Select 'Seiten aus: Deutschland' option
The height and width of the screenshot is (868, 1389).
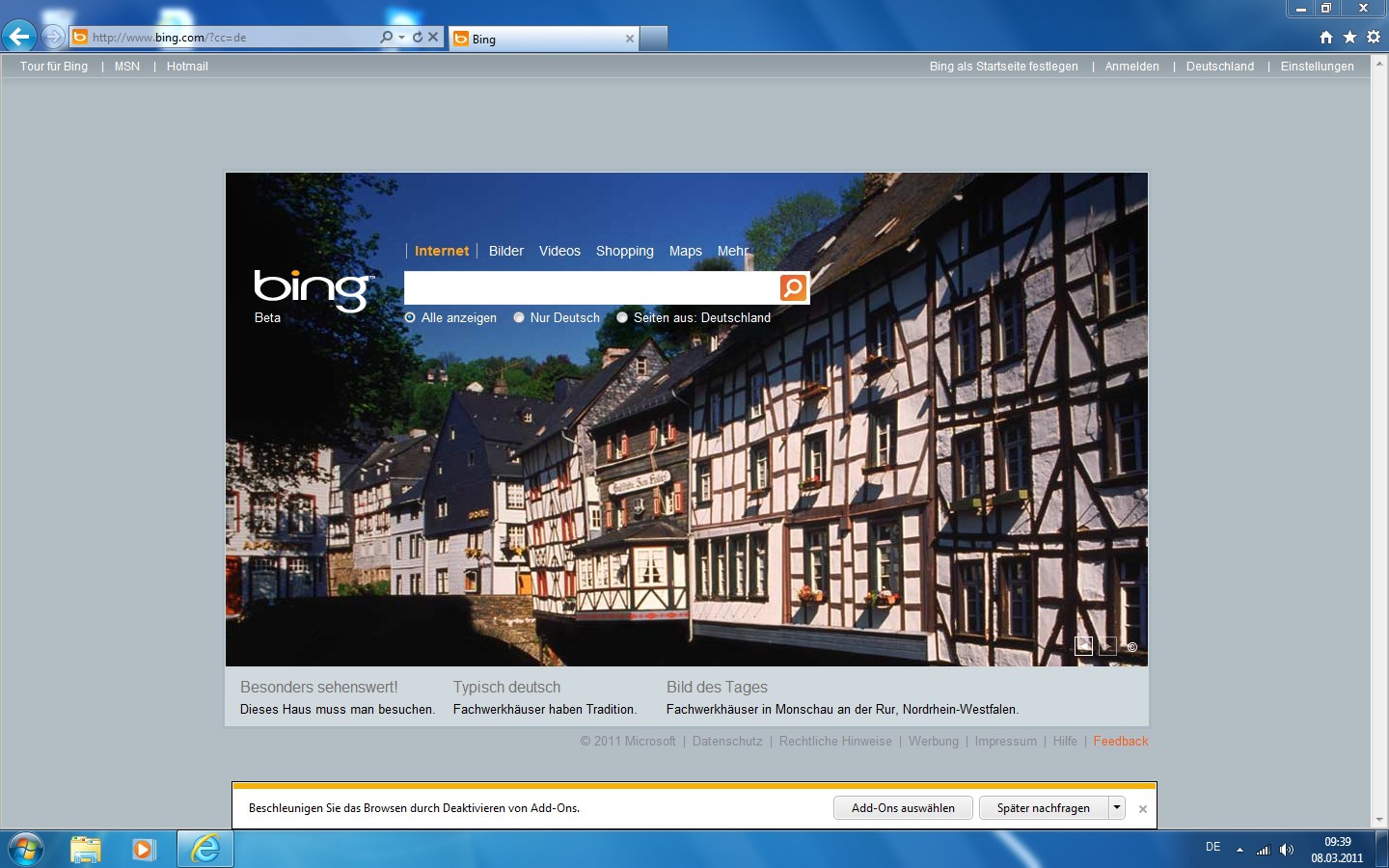622,317
